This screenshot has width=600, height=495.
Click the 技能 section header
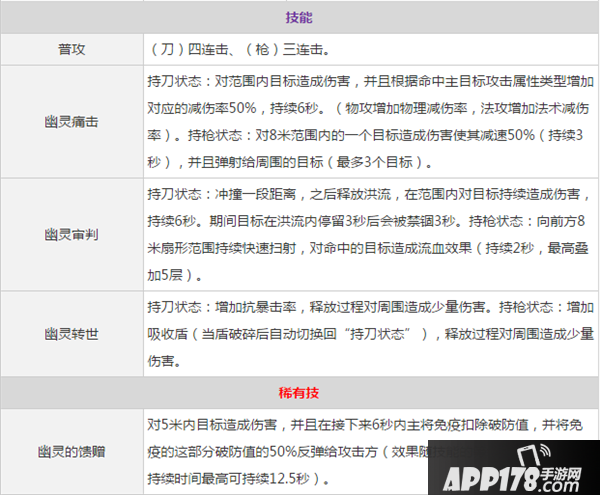pos(299,18)
